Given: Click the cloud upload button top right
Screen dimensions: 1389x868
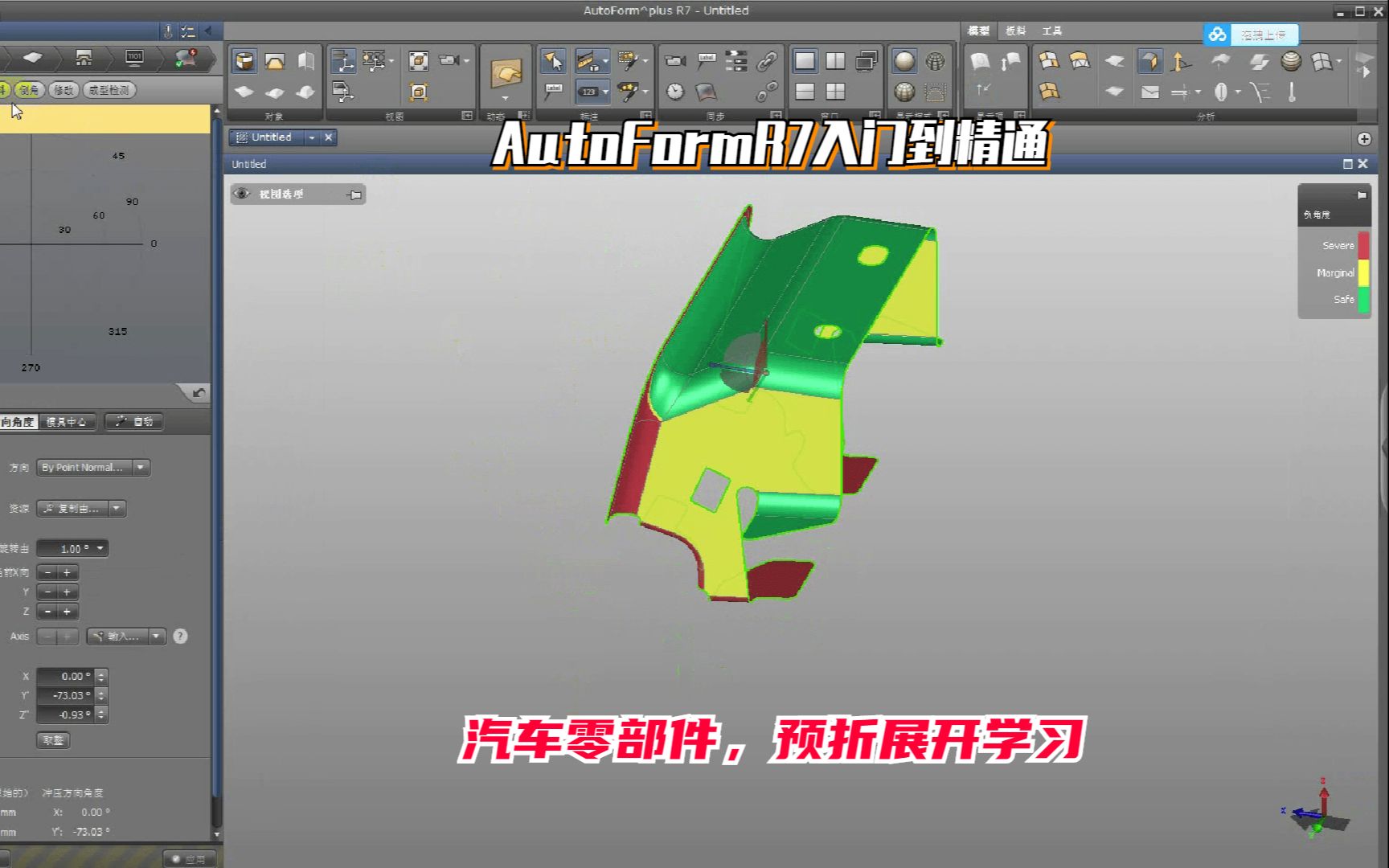Looking at the screenshot, I should pos(1251,35).
